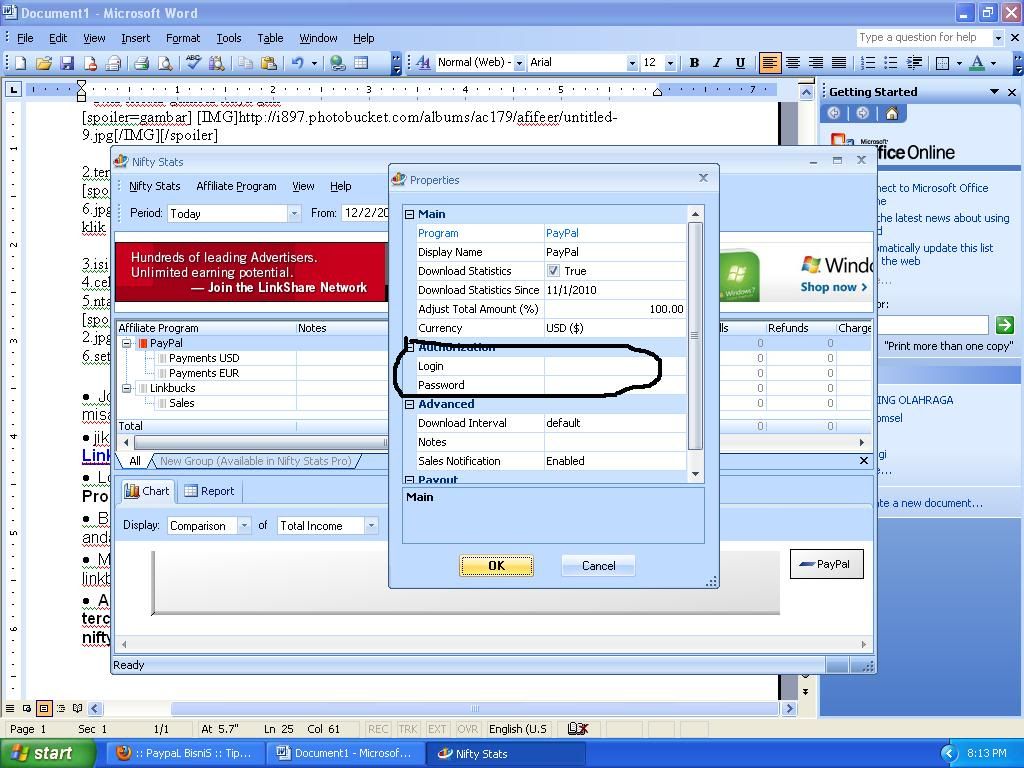Create a new blank Word document

(21, 63)
